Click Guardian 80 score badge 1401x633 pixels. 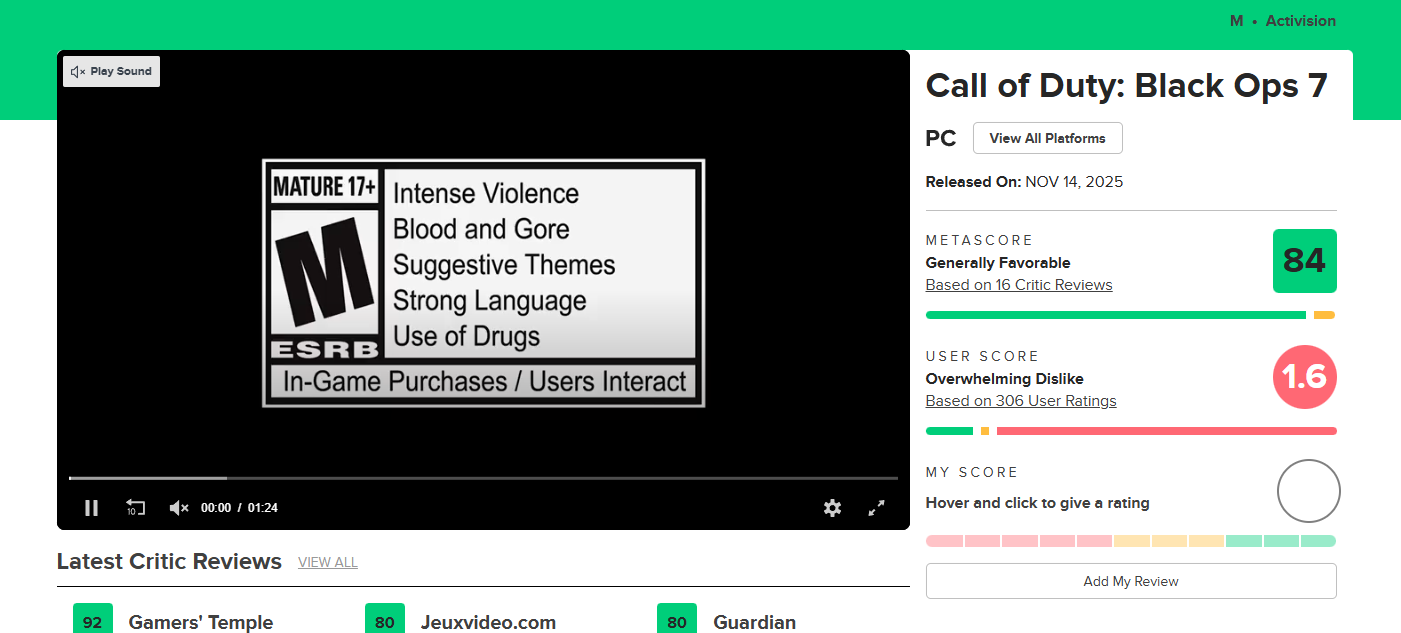677,618
